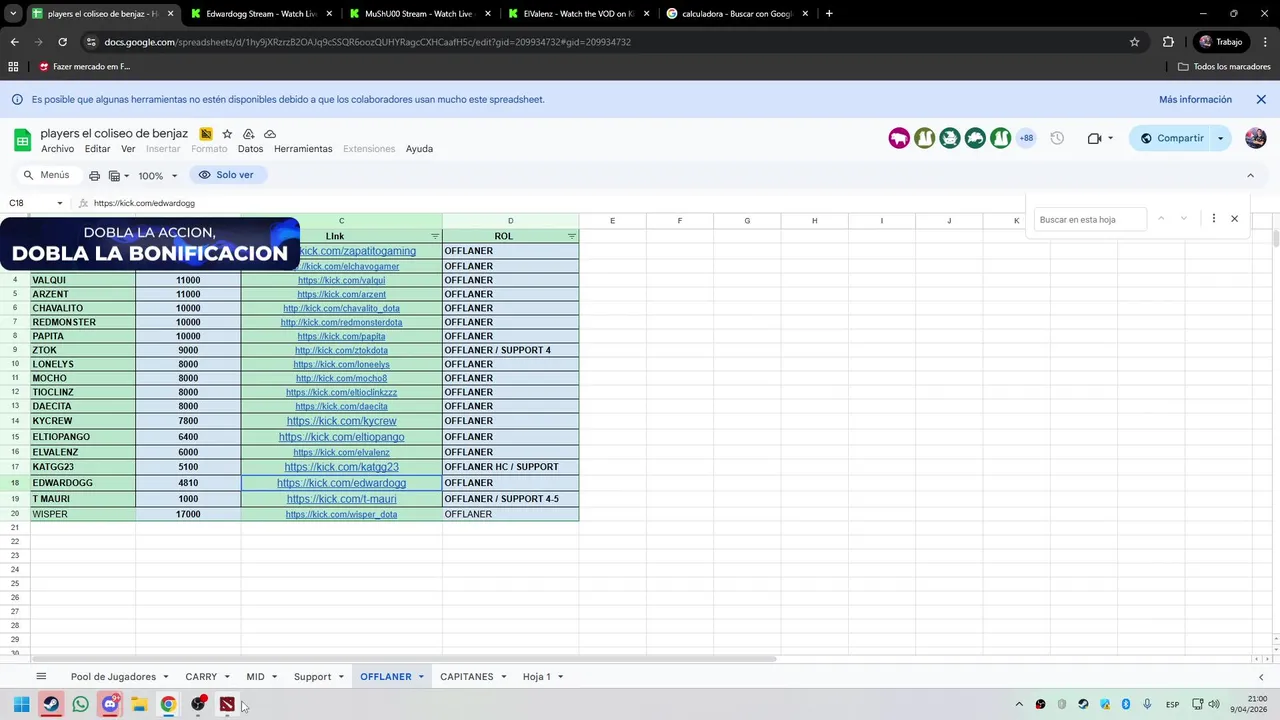Open File Explorer from the taskbar

coord(139,704)
